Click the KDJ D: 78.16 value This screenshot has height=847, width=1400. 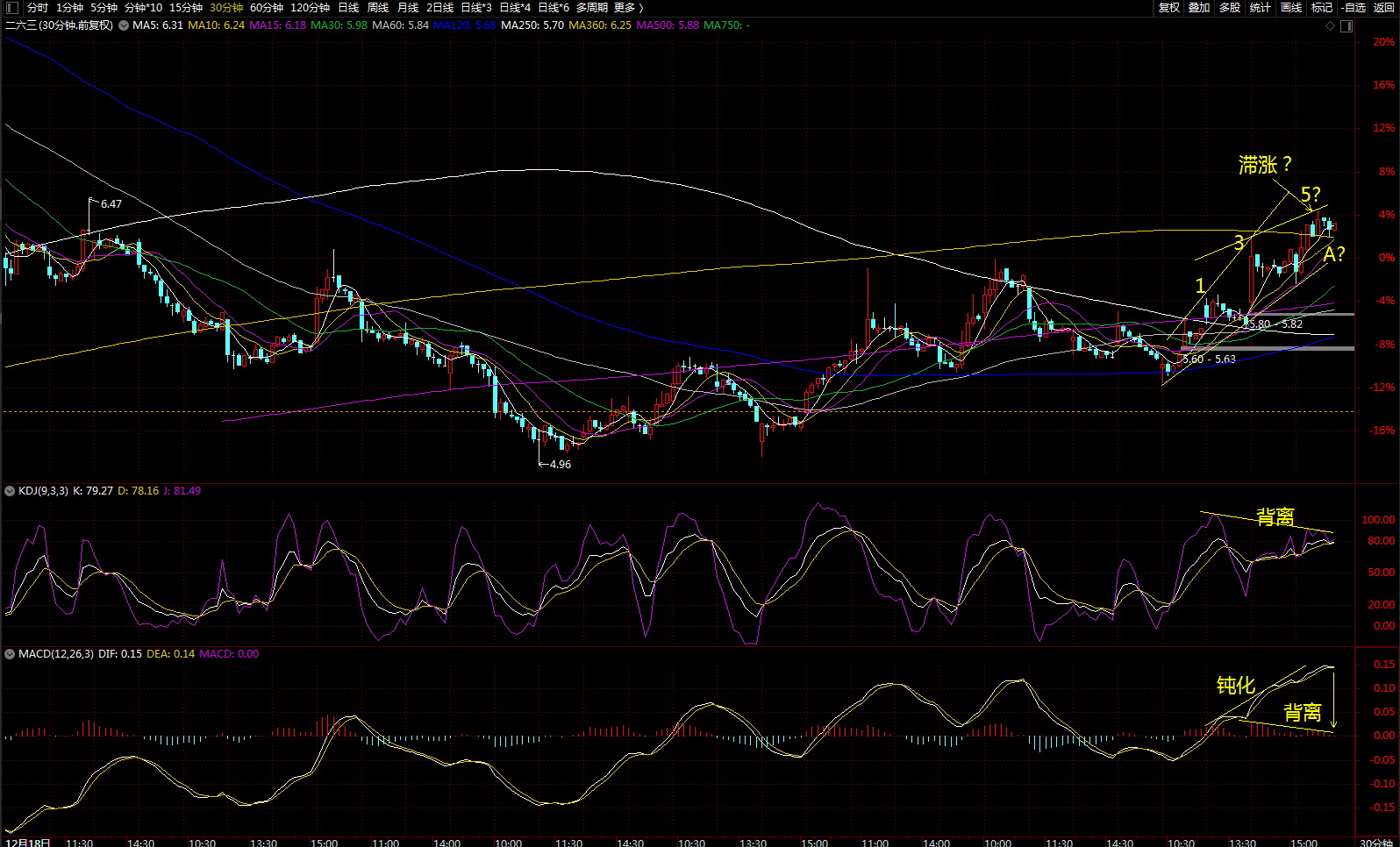pyautogui.click(x=139, y=491)
